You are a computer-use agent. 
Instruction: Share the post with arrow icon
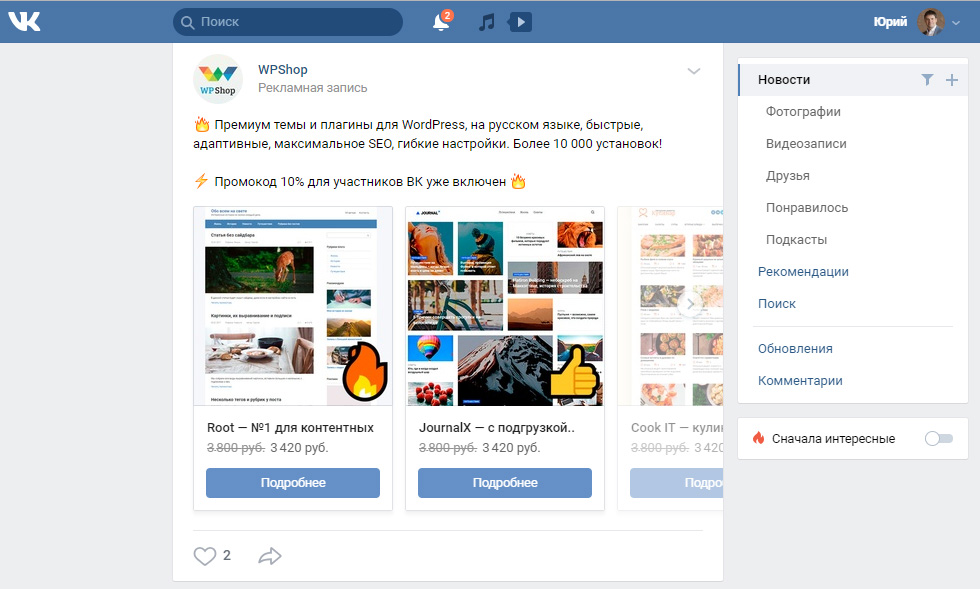pos(270,556)
